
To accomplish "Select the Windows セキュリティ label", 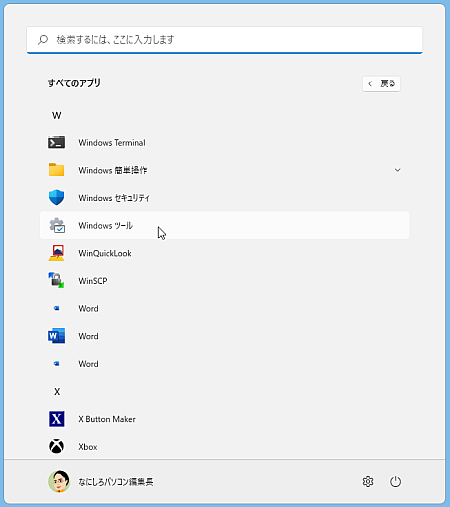I will click(x=114, y=198).
